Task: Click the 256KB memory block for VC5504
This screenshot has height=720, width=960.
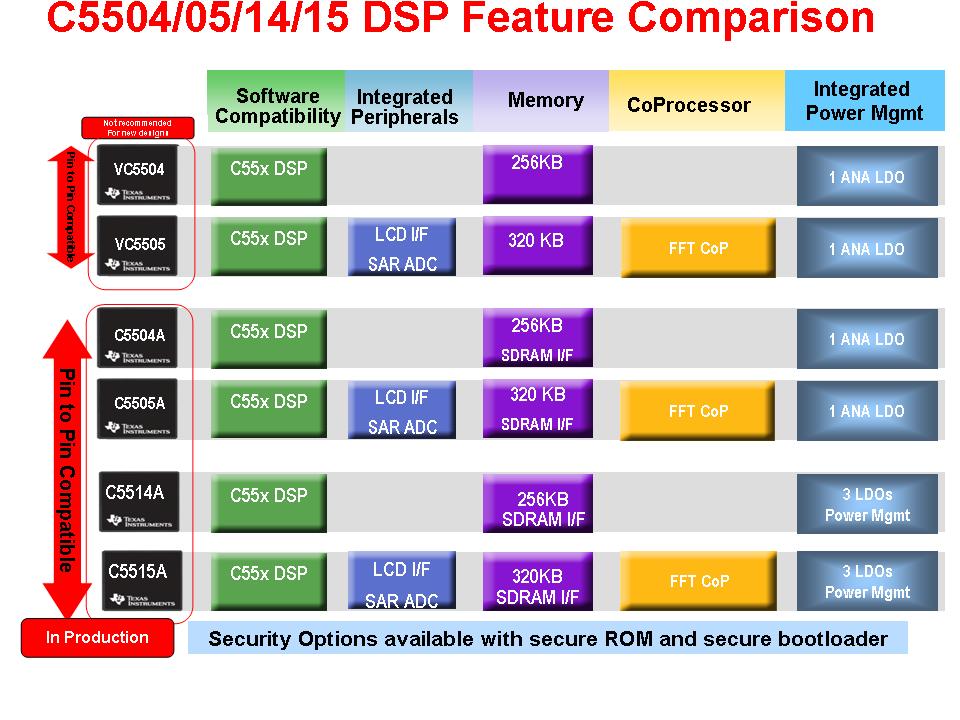Action: pos(538,174)
